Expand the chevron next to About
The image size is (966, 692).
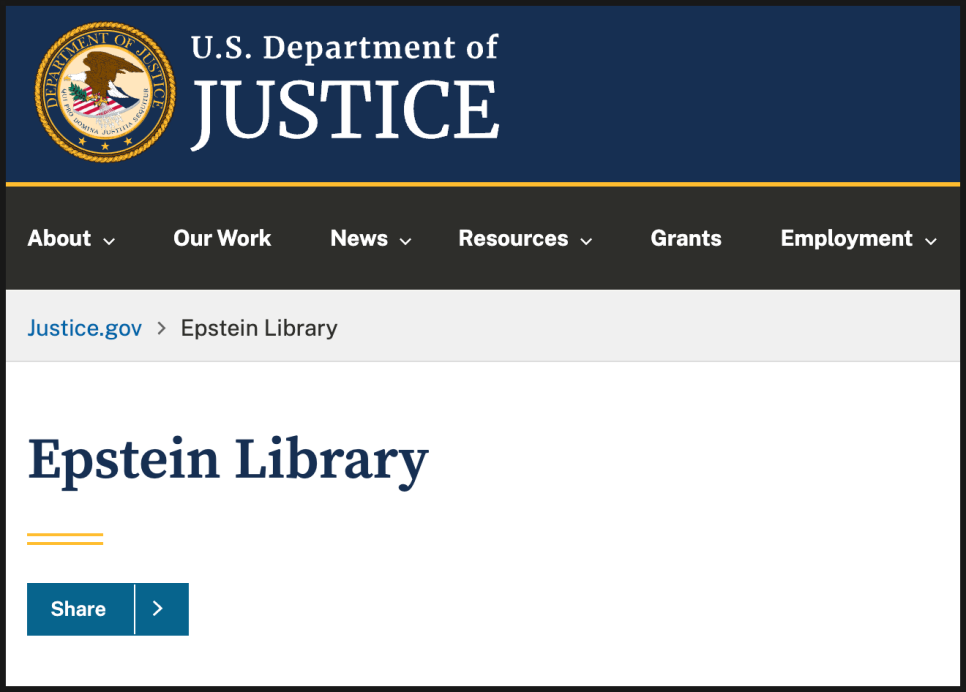coord(109,241)
